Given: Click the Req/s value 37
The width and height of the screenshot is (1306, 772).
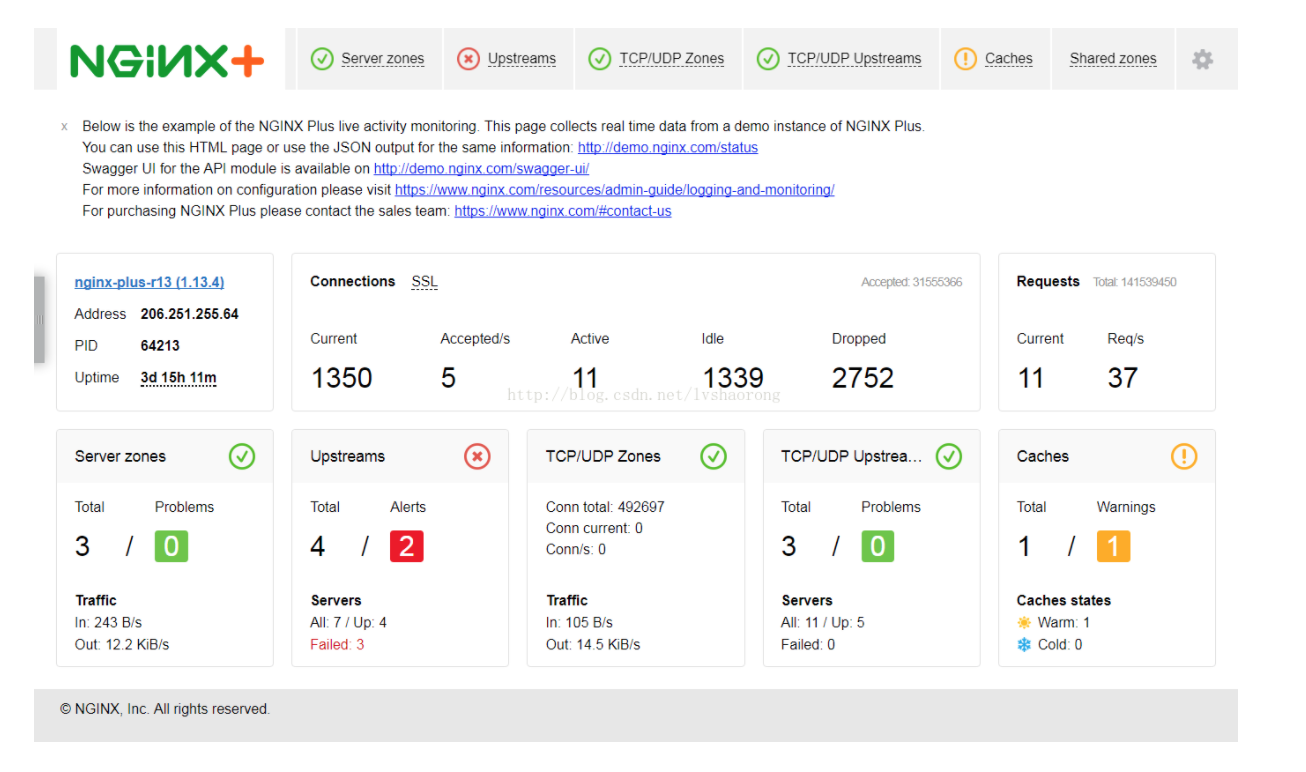Looking at the screenshot, I should 1122,378.
